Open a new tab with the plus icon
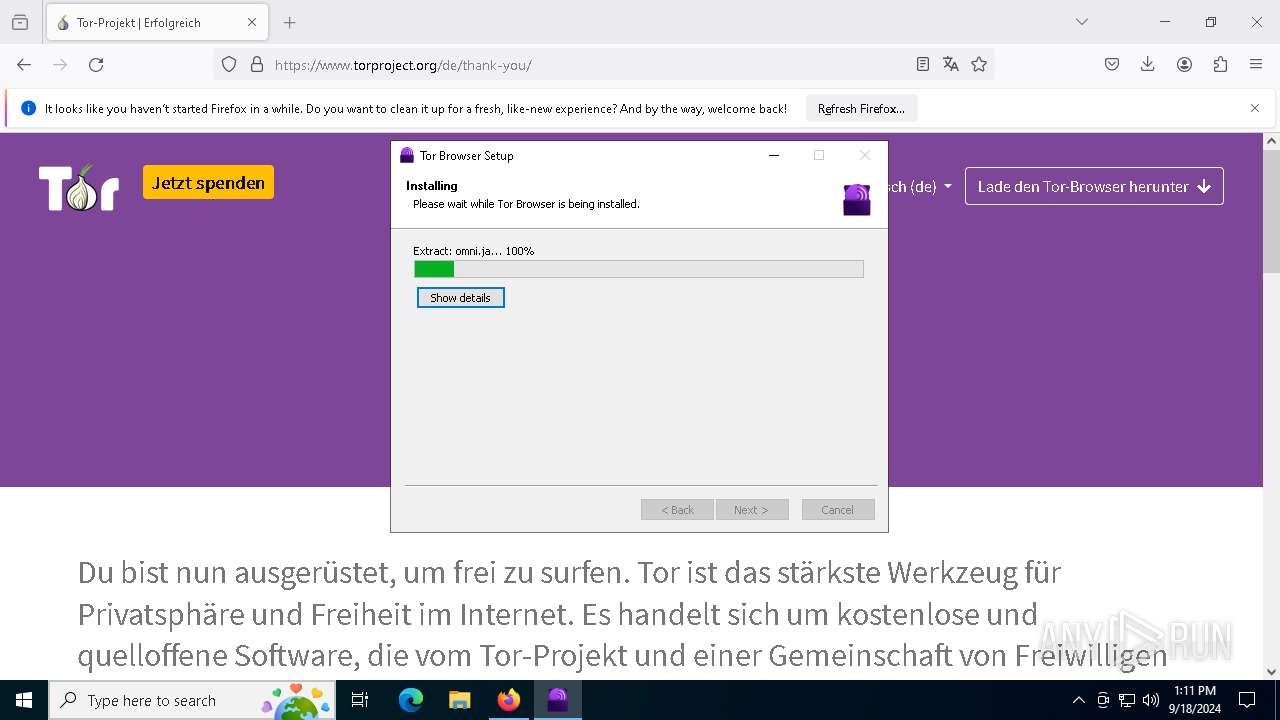Viewport: 1280px width, 720px height. click(290, 22)
